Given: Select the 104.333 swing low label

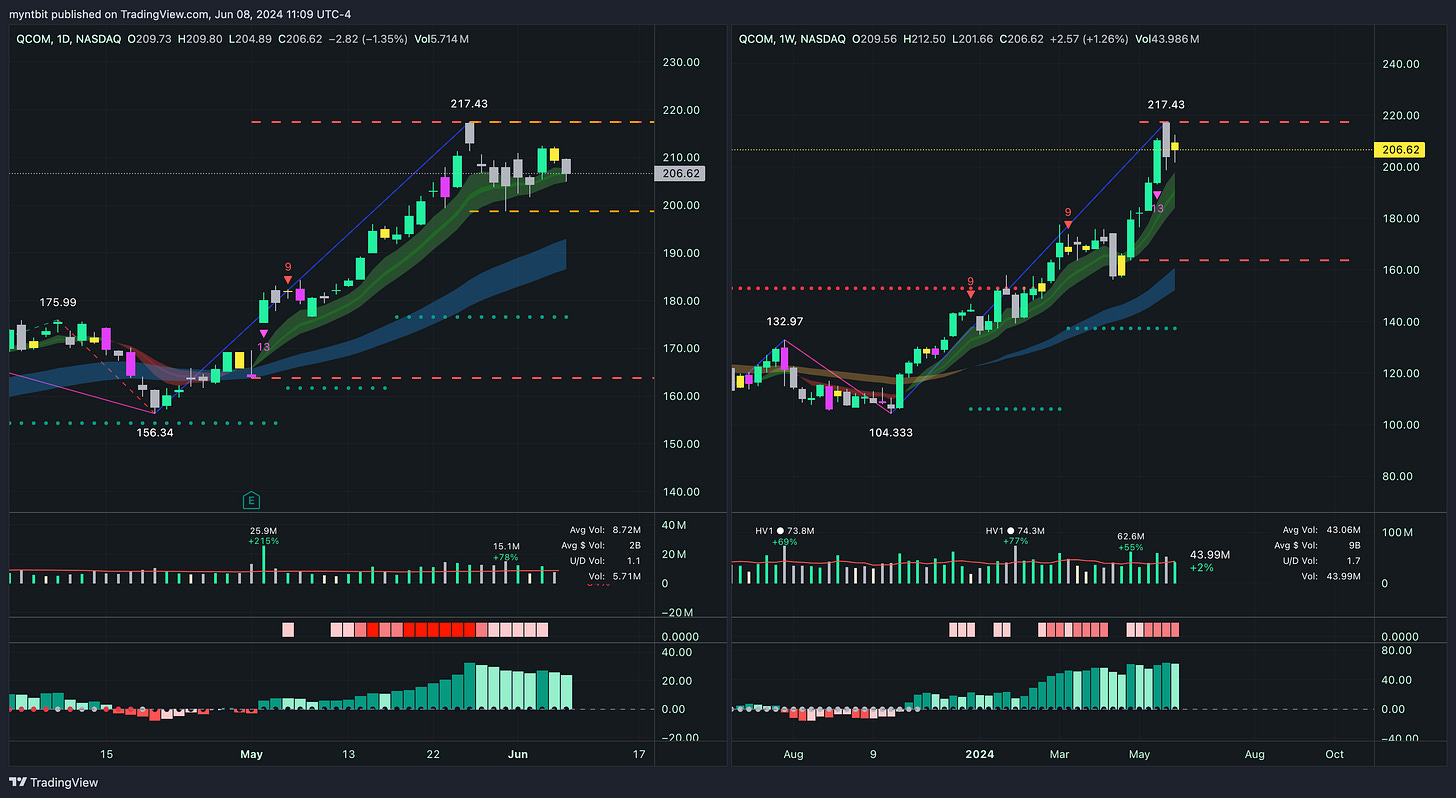Looking at the screenshot, I should [x=890, y=433].
